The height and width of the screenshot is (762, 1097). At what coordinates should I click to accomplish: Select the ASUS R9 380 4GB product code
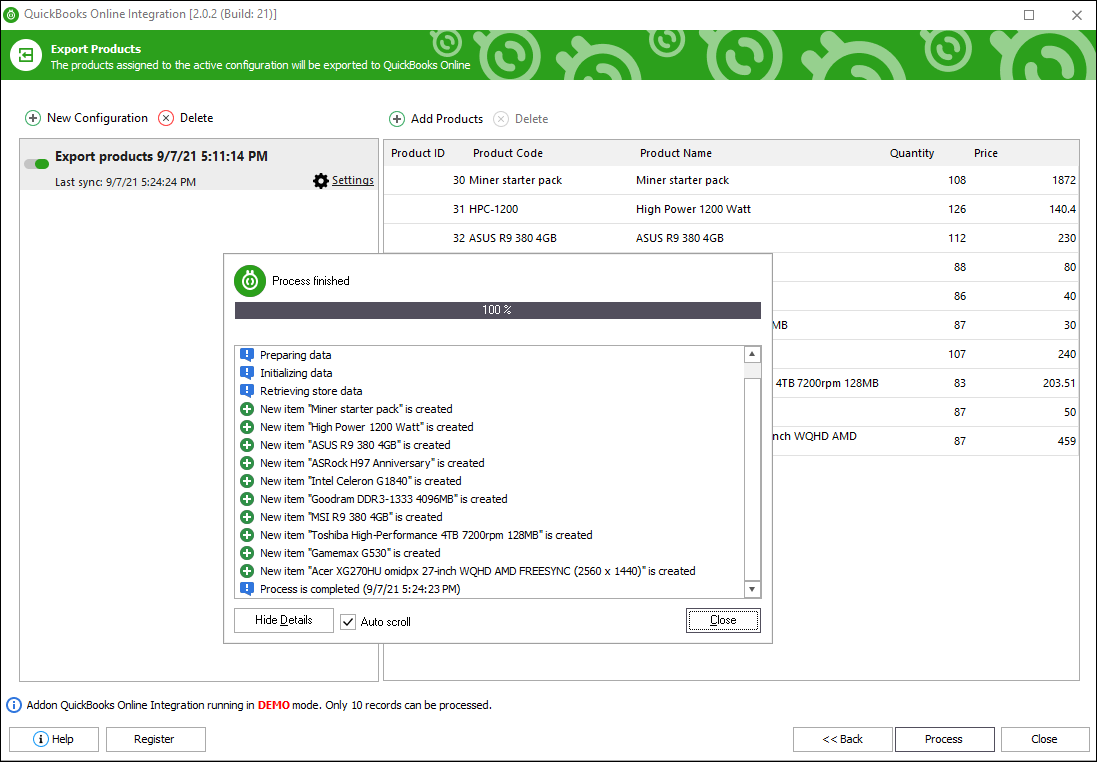click(513, 238)
